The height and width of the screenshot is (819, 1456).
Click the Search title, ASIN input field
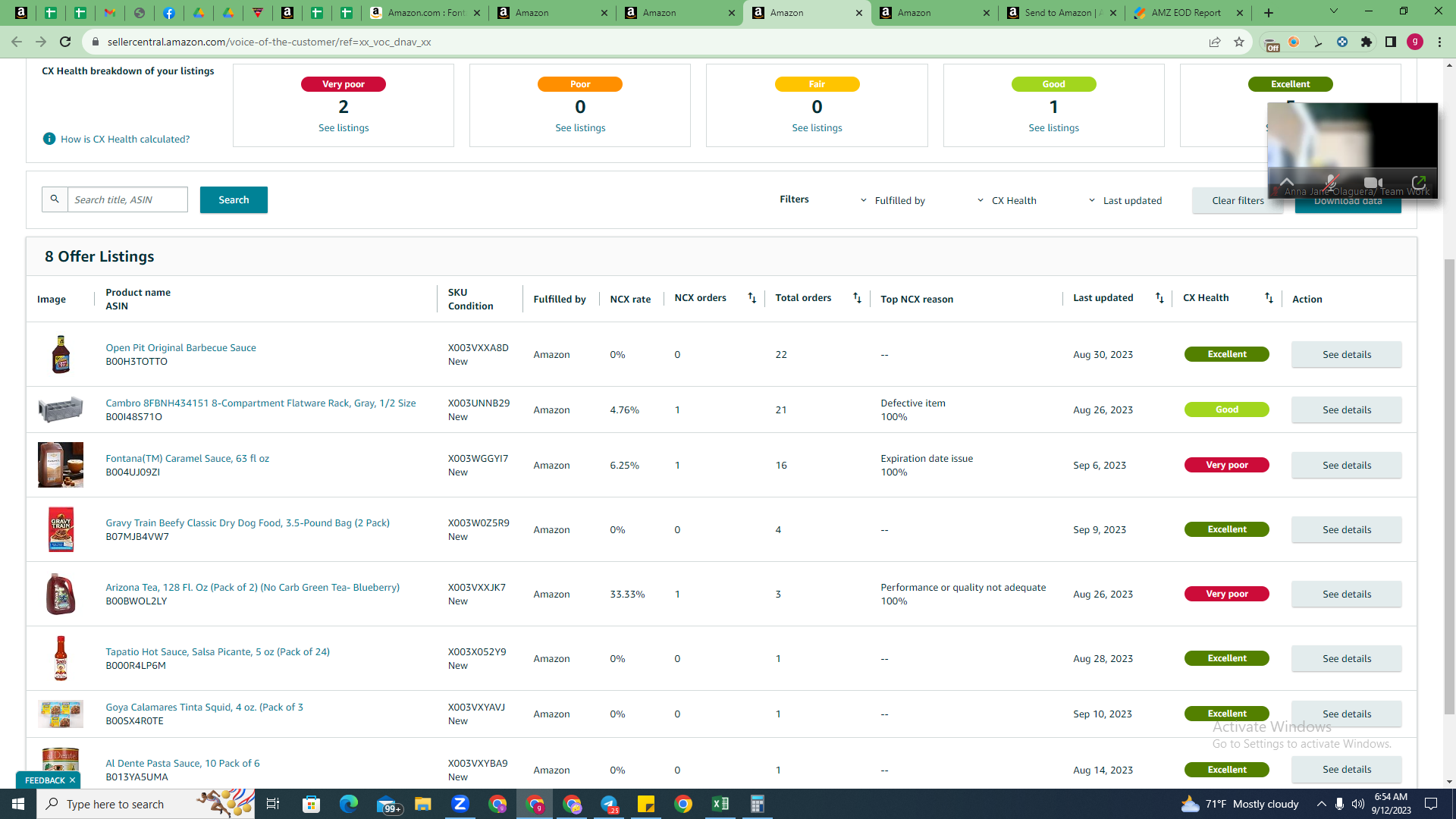pos(127,199)
